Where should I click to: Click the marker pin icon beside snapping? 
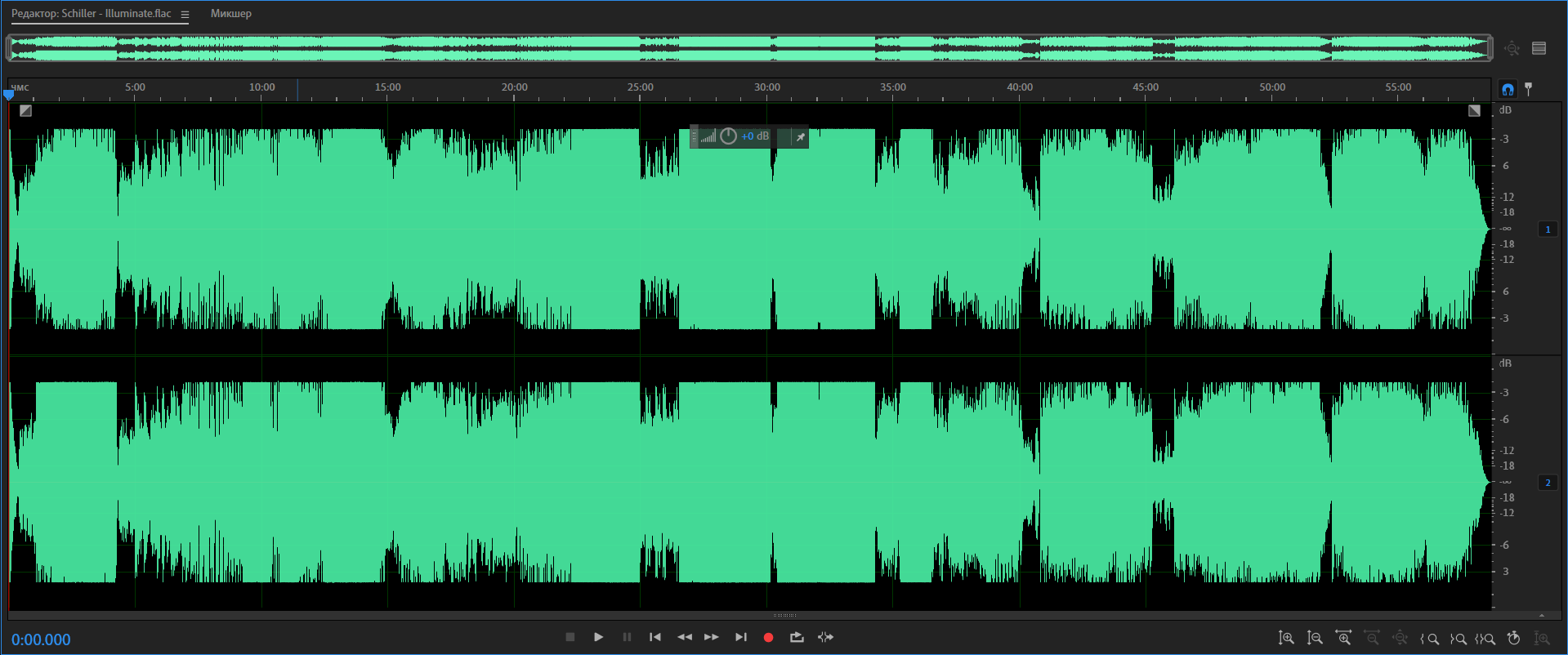point(1528,89)
